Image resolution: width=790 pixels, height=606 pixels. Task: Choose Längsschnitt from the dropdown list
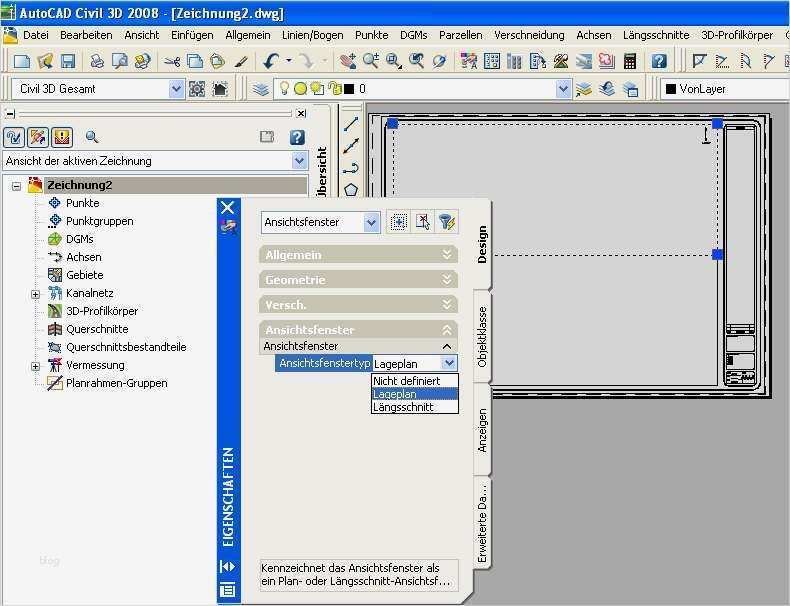tap(404, 407)
